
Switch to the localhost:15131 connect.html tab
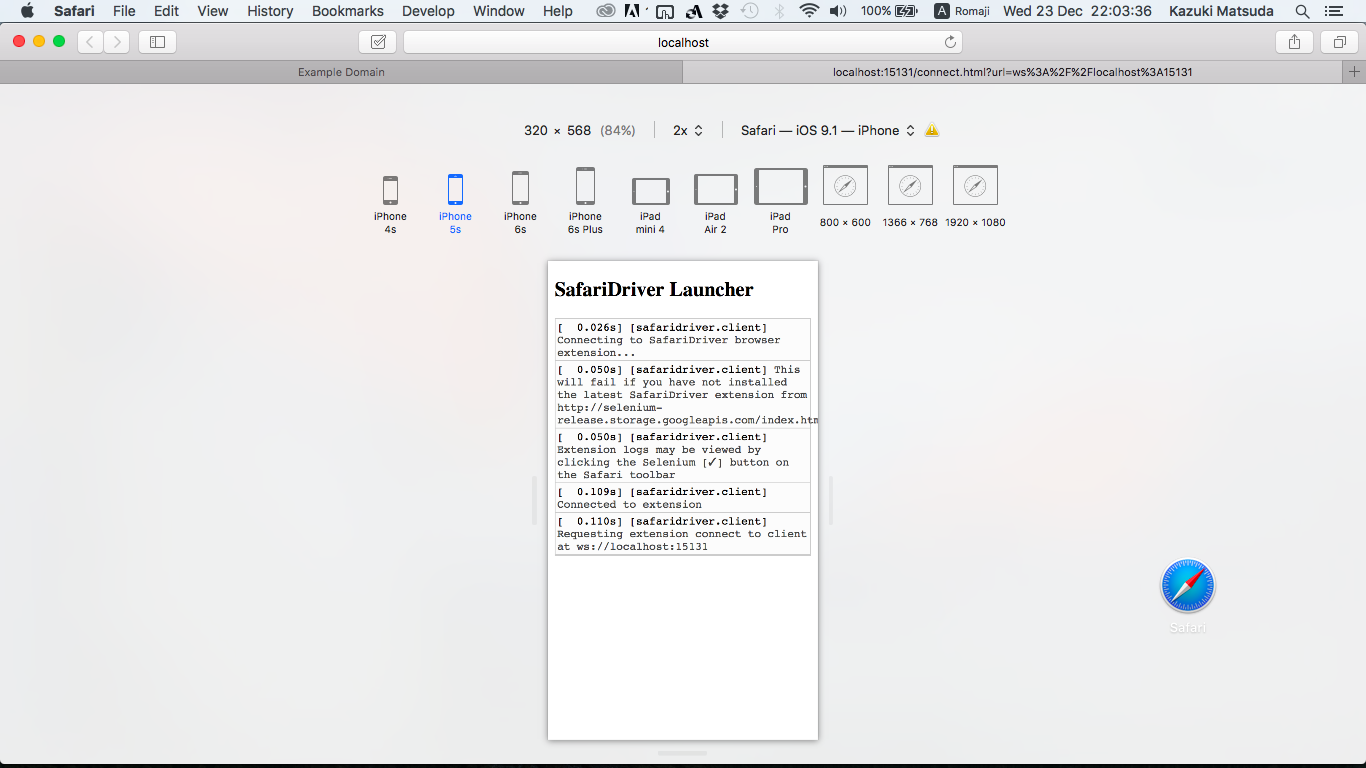(1013, 72)
